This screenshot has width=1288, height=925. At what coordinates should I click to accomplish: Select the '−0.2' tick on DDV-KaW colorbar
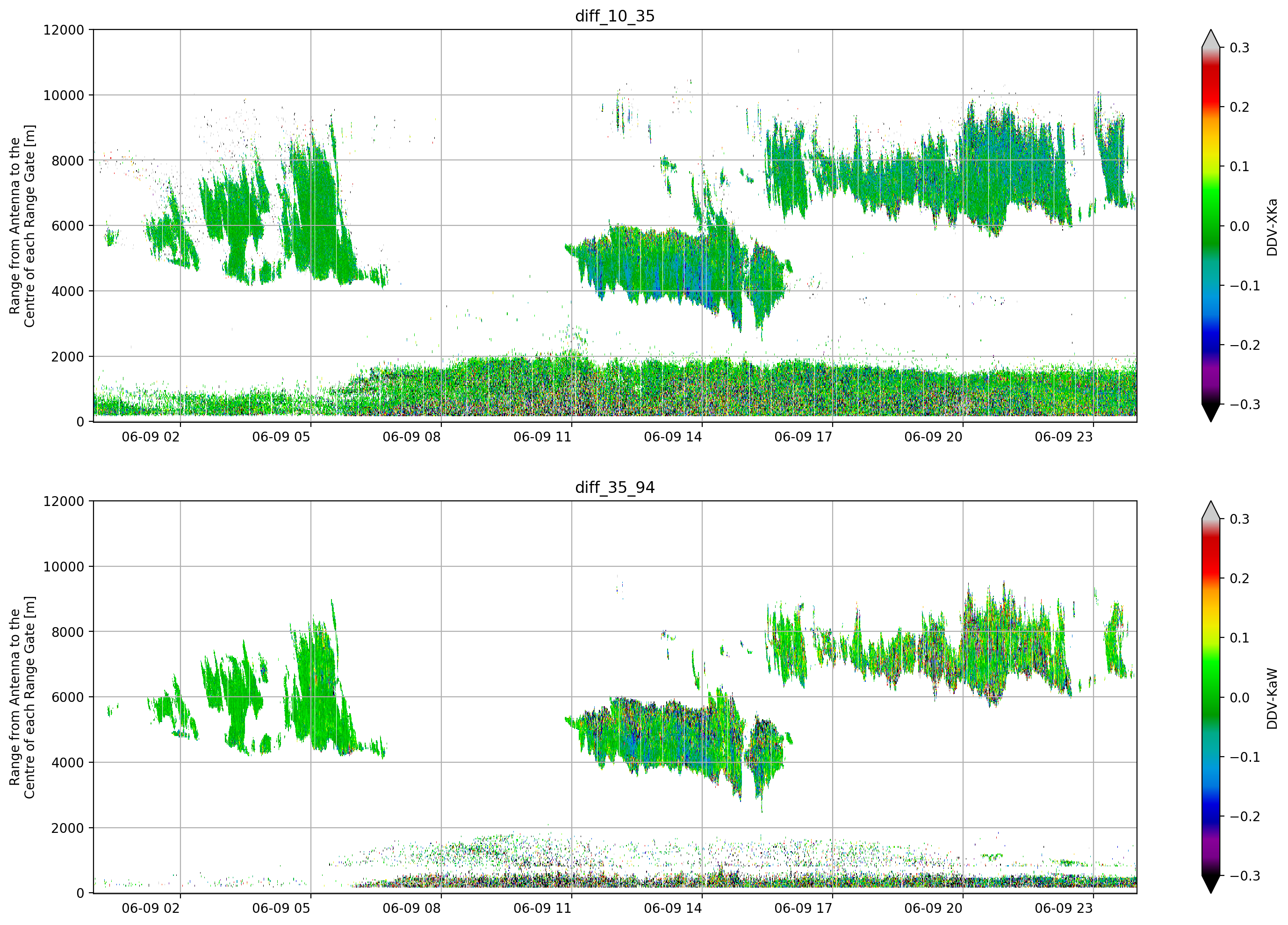click(1245, 817)
